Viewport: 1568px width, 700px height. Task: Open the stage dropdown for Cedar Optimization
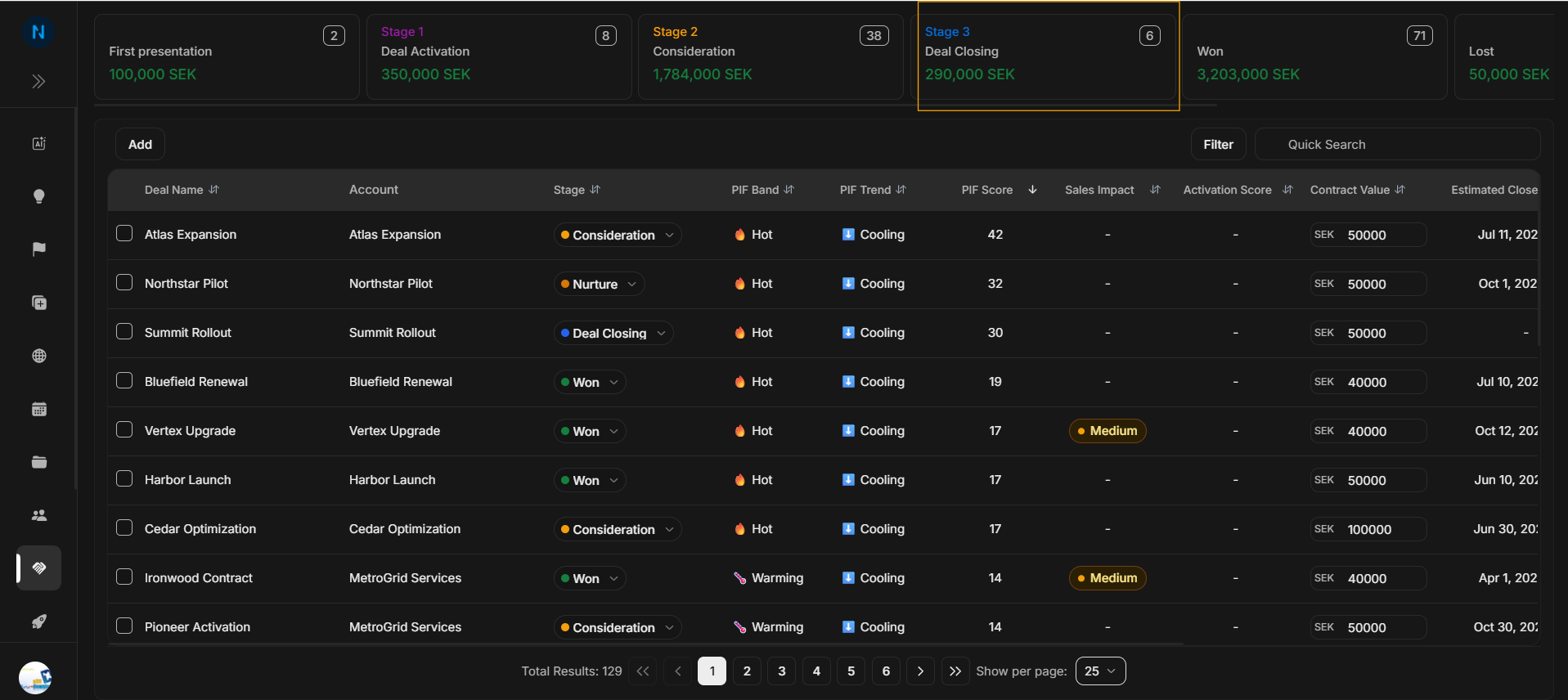click(618, 529)
